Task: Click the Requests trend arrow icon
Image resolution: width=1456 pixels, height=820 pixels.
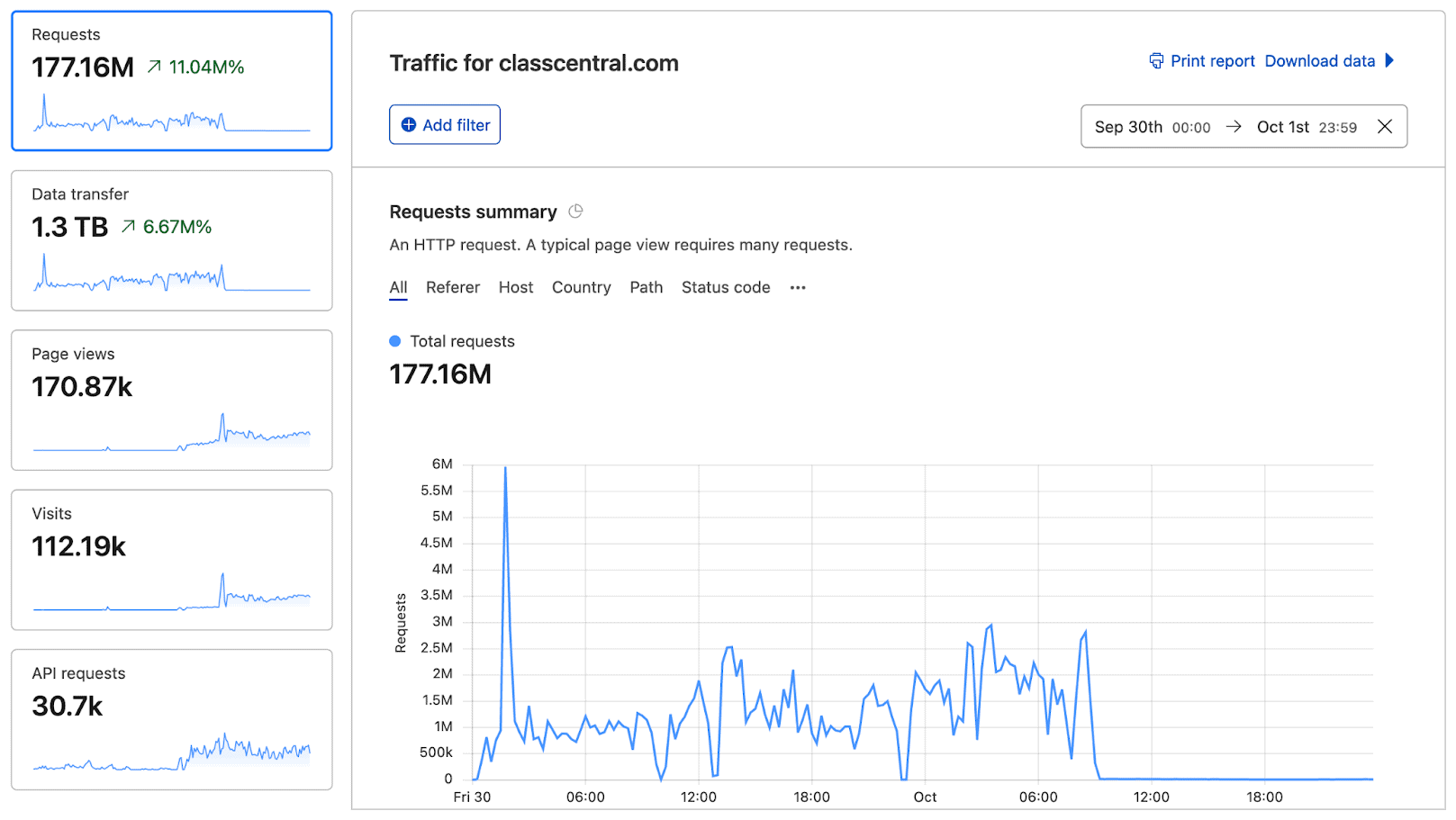Action: (x=154, y=67)
